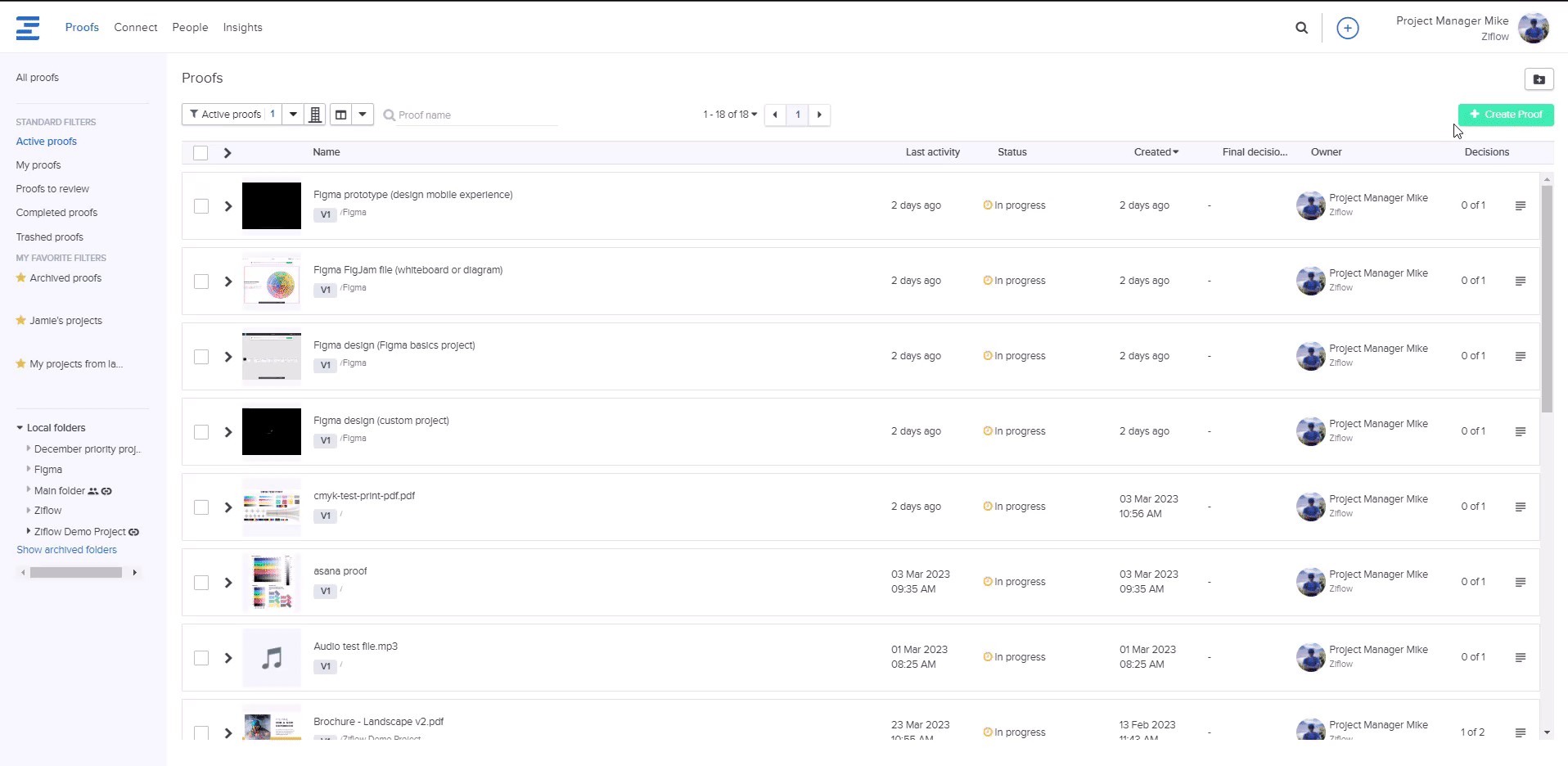This screenshot has height=766, width=1568.
Task: Open the People tab
Action: (190, 28)
